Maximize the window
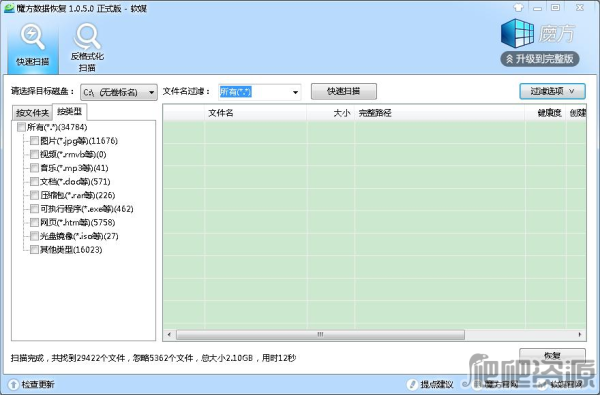The image size is (600, 395). [x=555, y=7]
